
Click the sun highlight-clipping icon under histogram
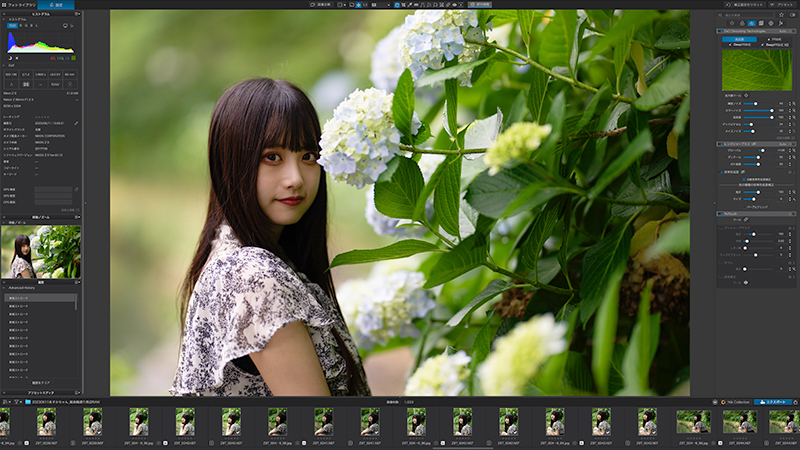pos(17,58)
